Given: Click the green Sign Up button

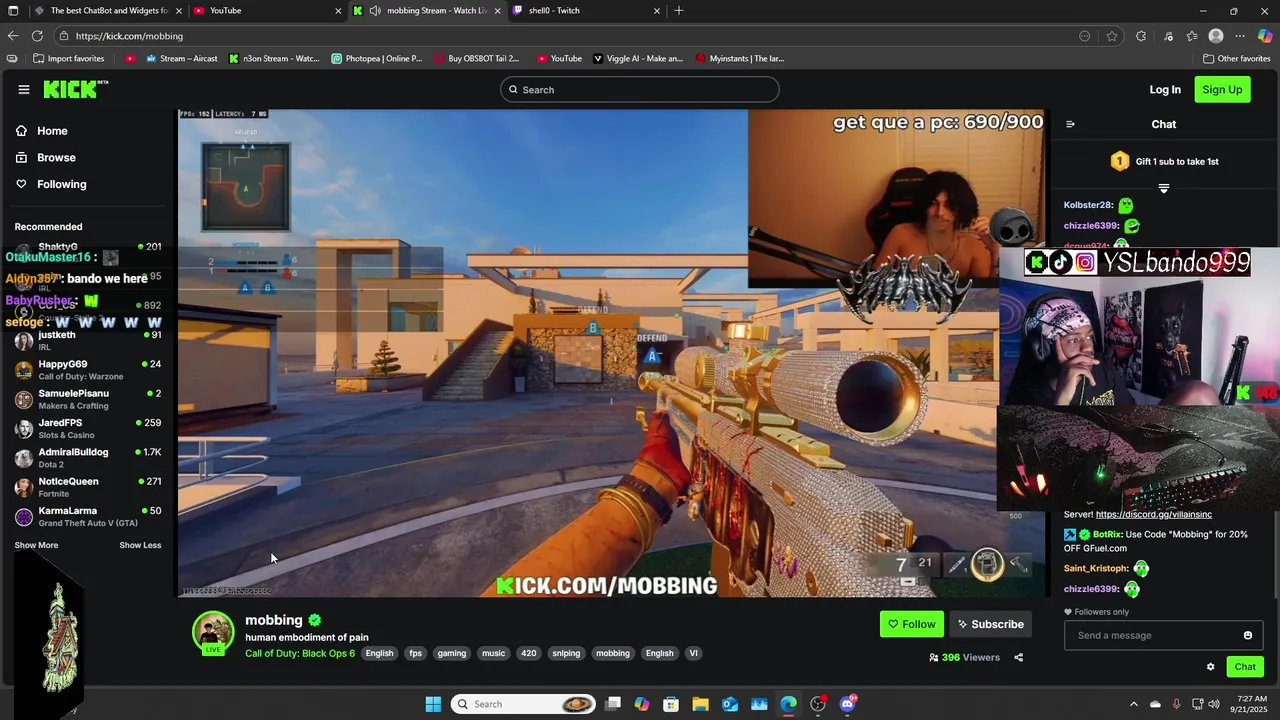Looking at the screenshot, I should 1222,90.
